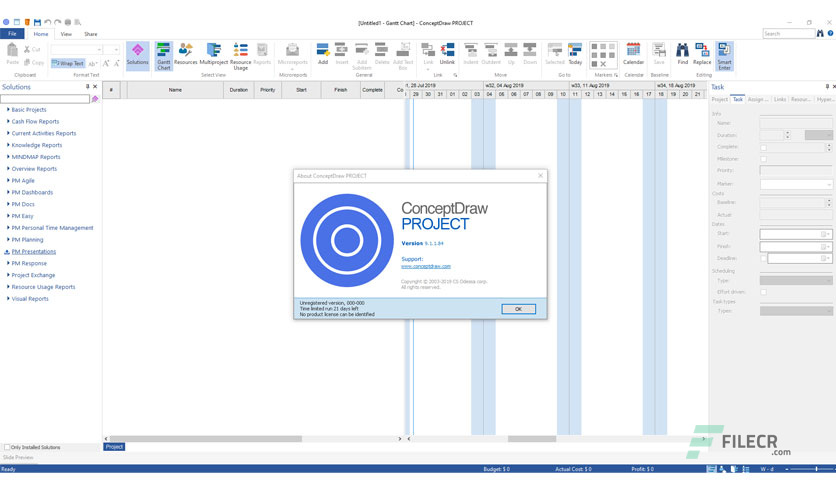Expand Current Activities Reports item
836x484 pixels.
point(8,133)
